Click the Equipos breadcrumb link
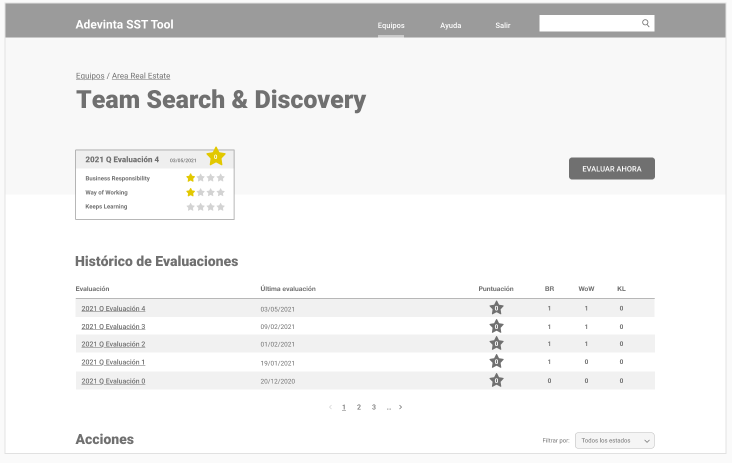Image resolution: width=732 pixels, height=463 pixels. coord(89,76)
